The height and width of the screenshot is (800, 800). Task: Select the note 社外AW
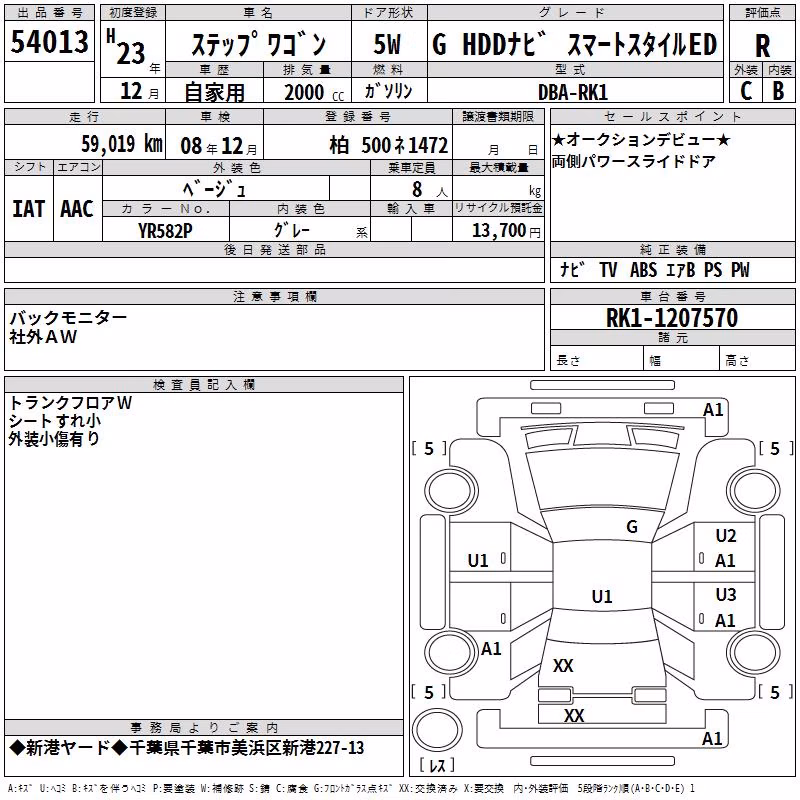point(43,337)
